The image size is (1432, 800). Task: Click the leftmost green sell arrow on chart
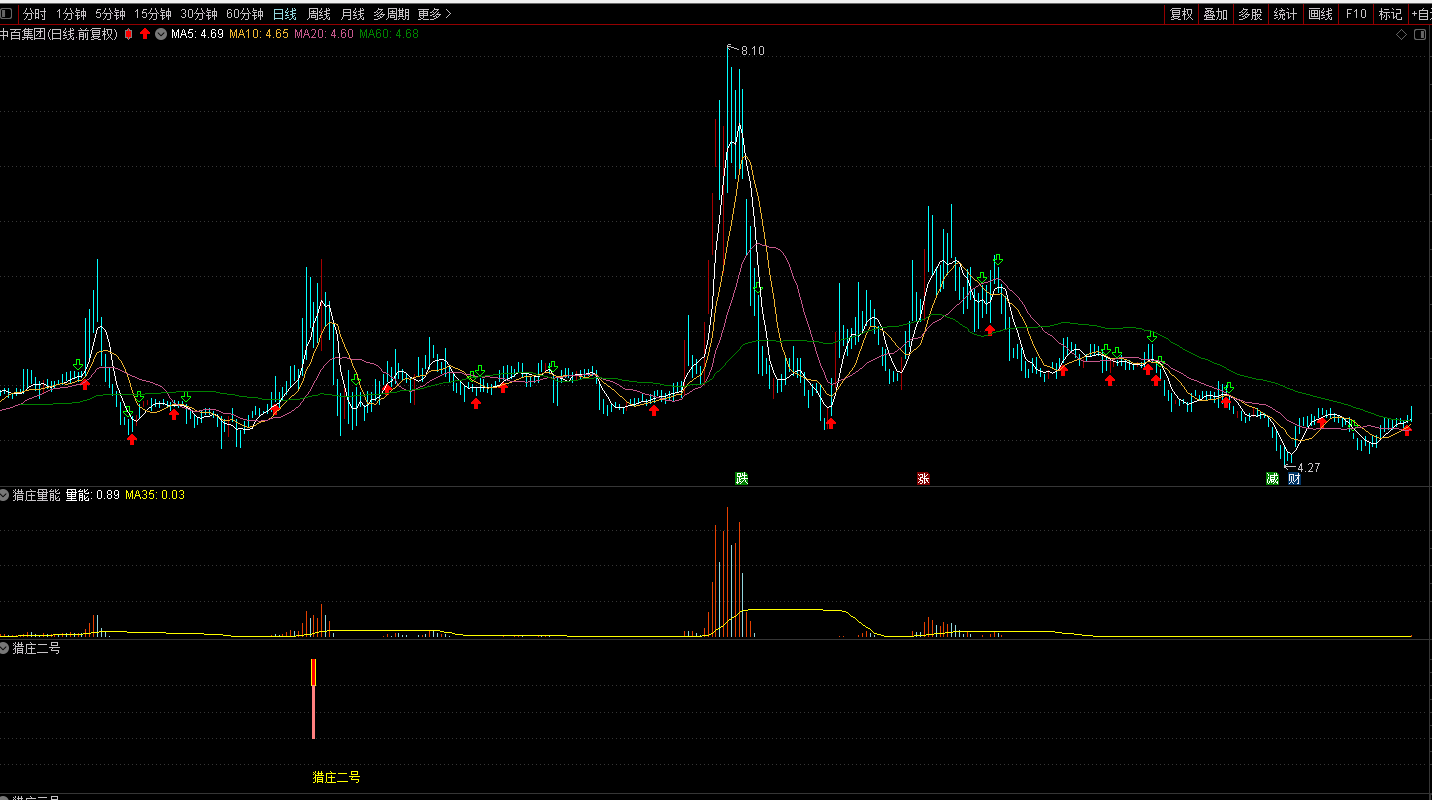pyautogui.click(x=78, y=364)
